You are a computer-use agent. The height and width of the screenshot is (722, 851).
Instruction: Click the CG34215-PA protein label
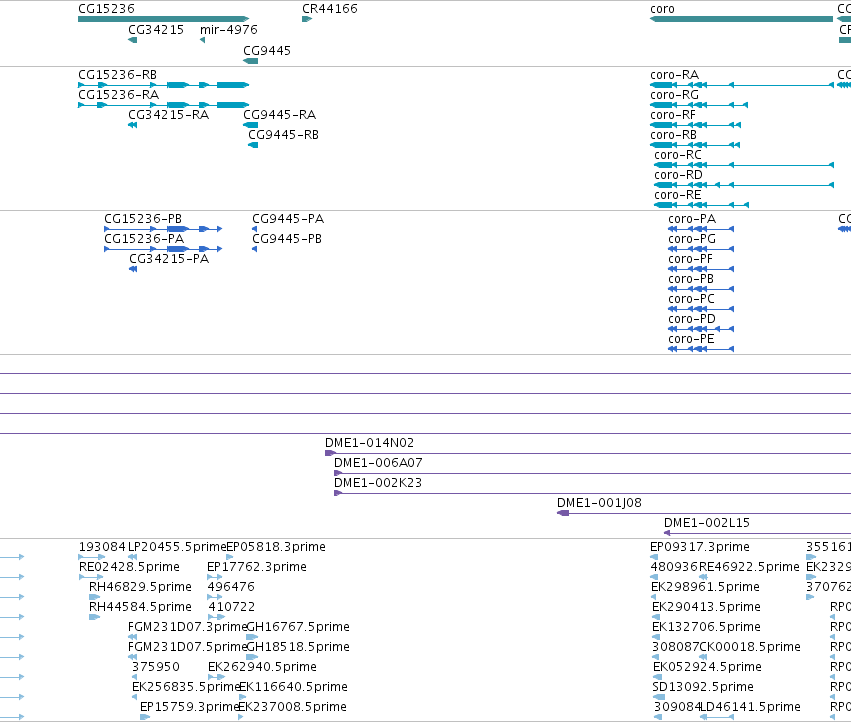pyautogui.click(x=169, y=259)
